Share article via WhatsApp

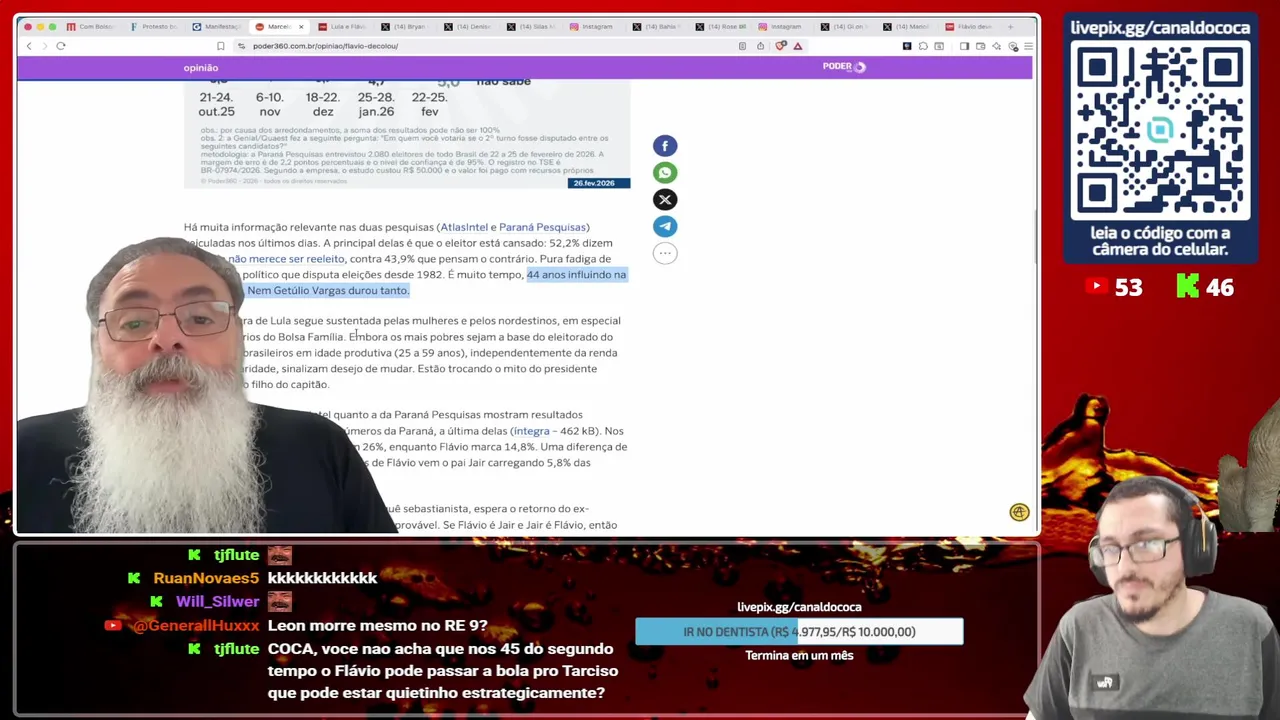[665, 173]
